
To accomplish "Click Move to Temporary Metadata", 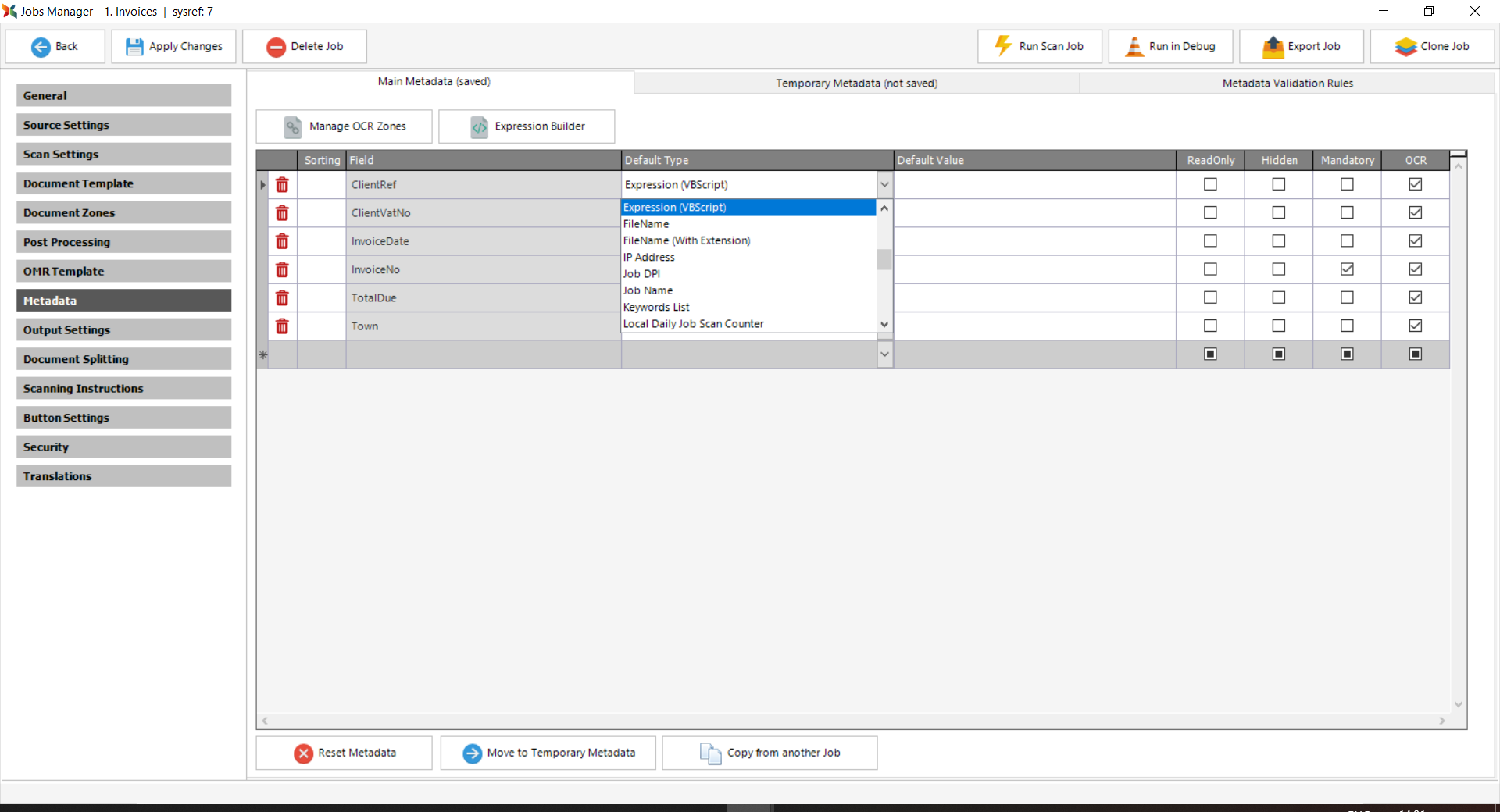I will click(x=548, y=753).
